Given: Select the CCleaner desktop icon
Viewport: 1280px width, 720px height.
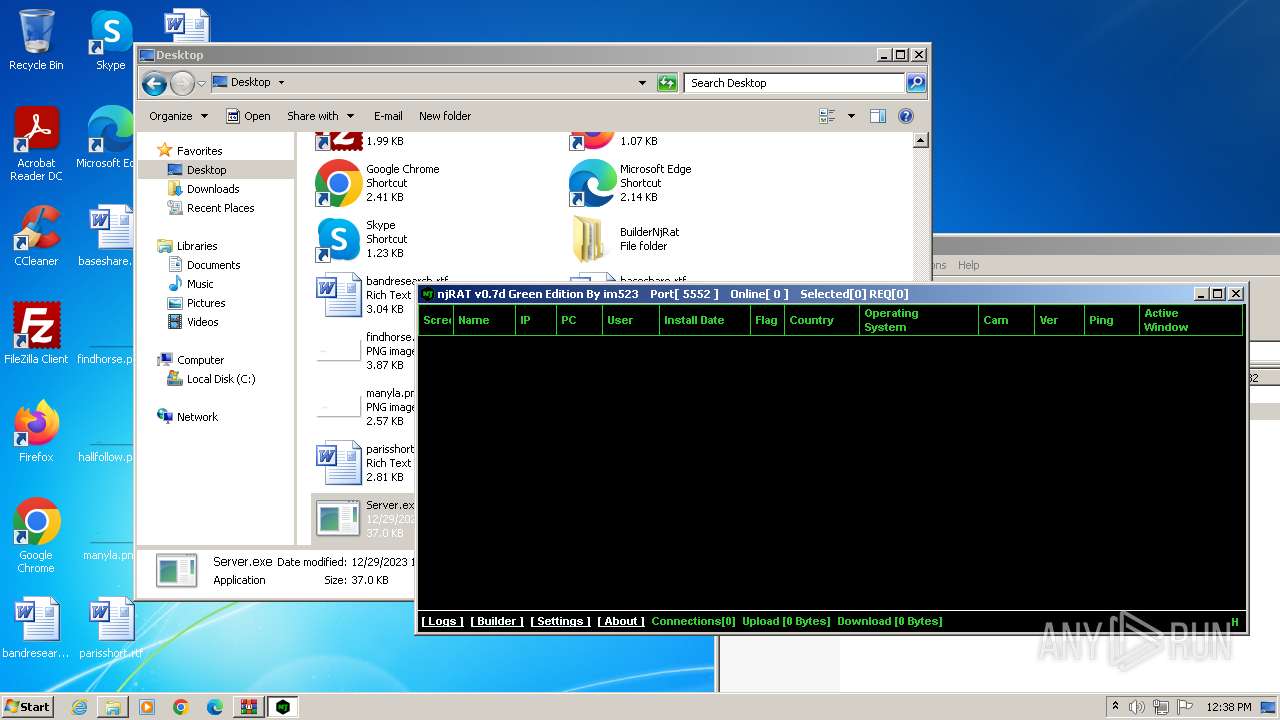Looking at the screenshot, I should [36, 236].
